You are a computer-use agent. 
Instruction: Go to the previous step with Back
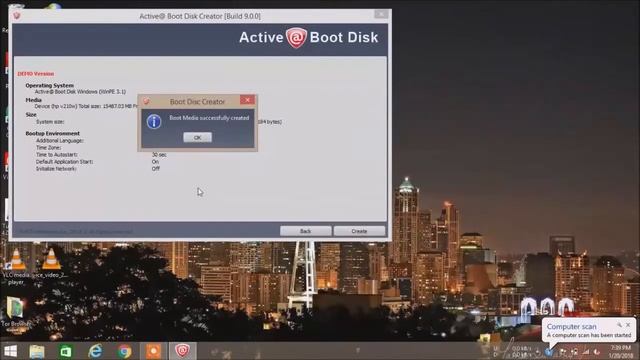click(x=305, y=231)
